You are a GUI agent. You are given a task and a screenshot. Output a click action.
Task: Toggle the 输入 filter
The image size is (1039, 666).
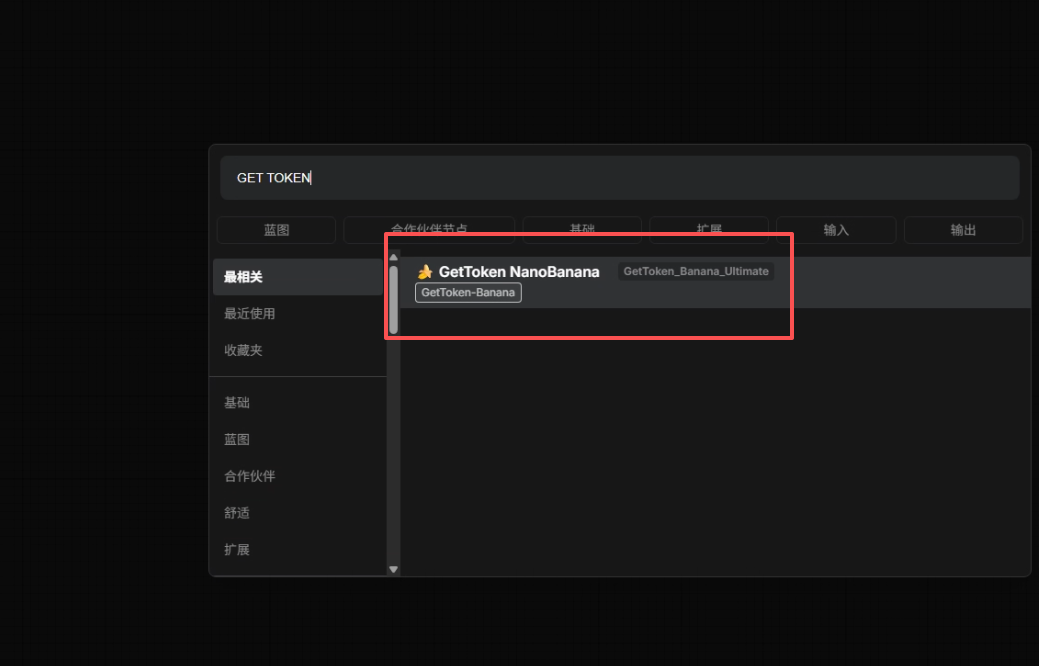[836, 230]
